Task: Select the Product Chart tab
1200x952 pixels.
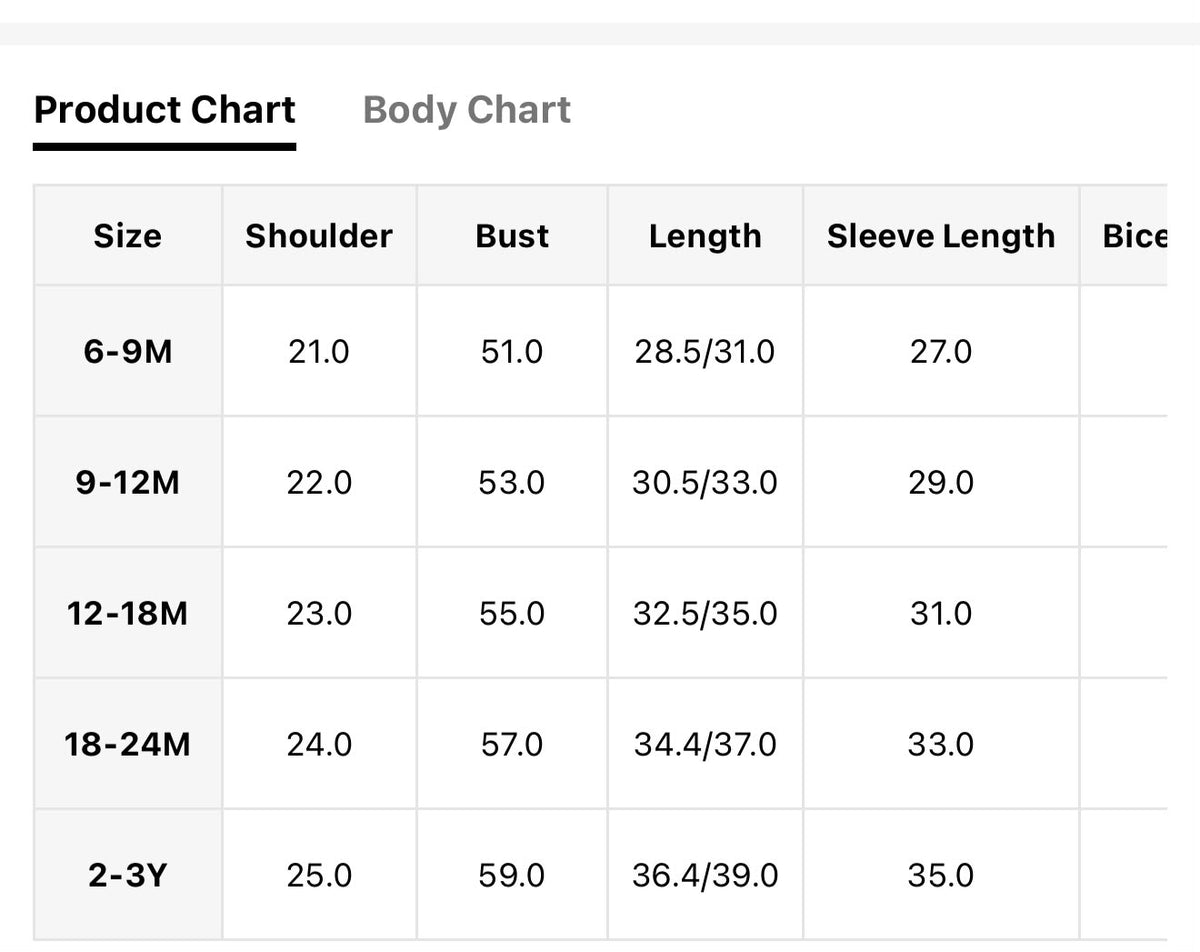Action: coord(164,109)
